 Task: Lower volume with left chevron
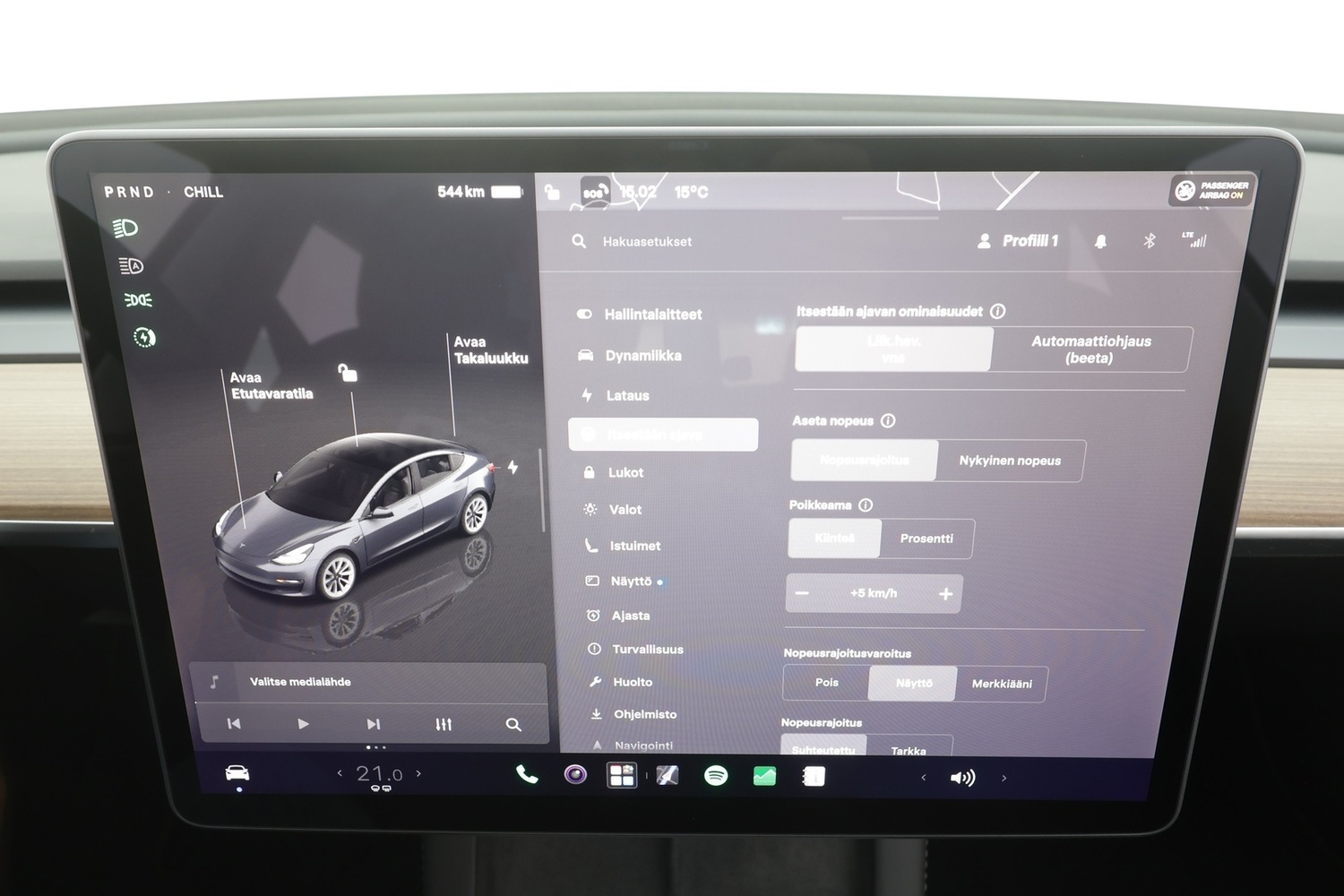coord(924,778)
